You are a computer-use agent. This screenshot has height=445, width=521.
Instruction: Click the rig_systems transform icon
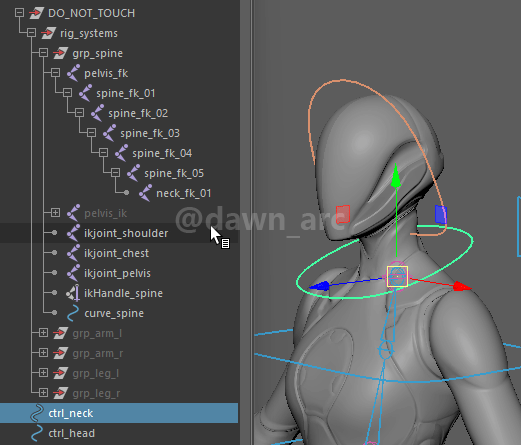coord(48,33)
